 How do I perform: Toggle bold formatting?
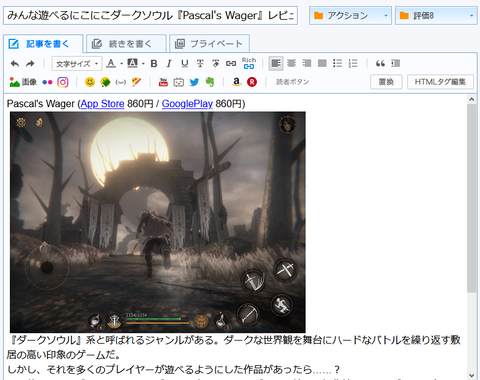(154, 63)
